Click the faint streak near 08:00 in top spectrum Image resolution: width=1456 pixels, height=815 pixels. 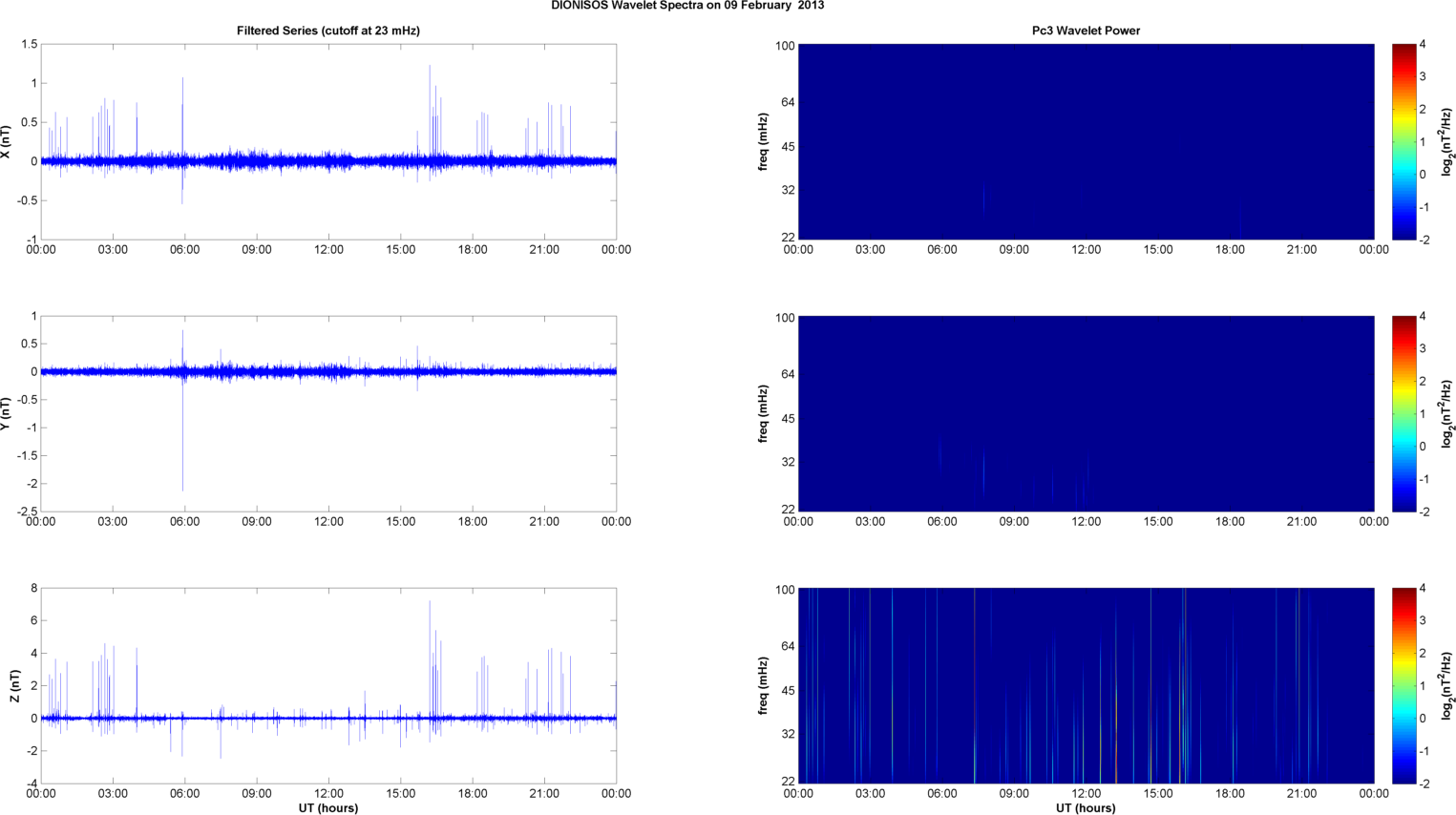click(983, 199)
